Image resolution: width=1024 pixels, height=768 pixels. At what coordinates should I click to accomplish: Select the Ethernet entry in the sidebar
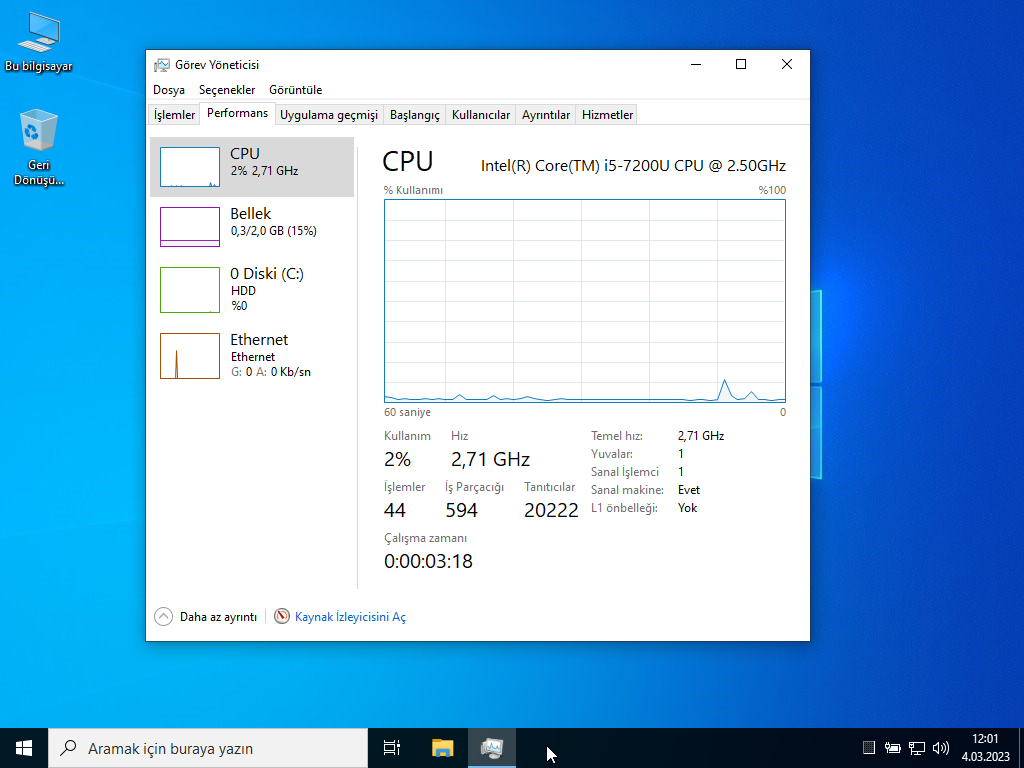(x=252, y=355)
